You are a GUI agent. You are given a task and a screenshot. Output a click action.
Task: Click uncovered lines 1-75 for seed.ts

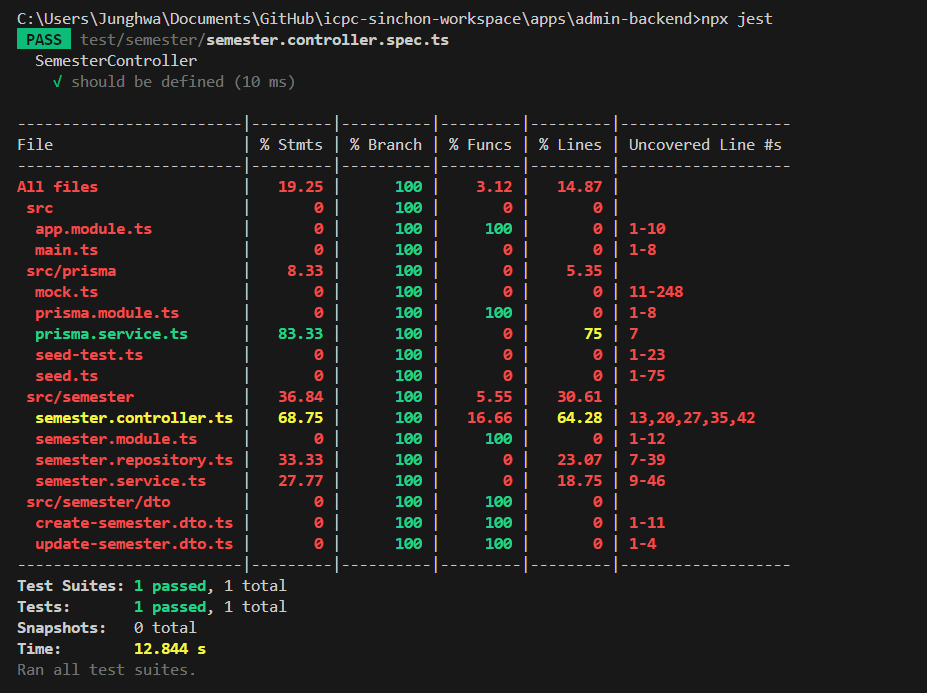(x=647, y=376)
